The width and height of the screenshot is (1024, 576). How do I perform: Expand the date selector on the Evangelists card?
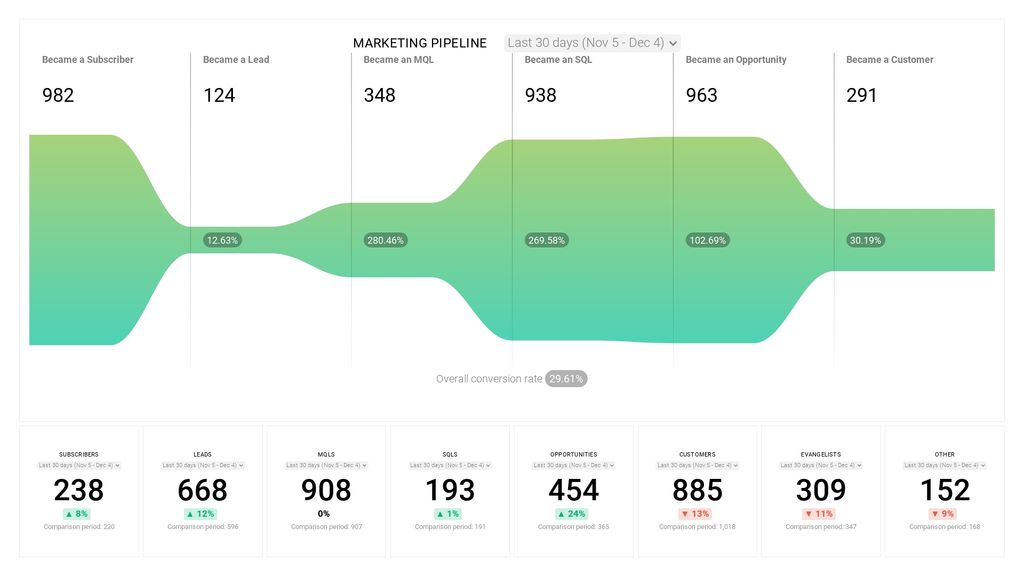(820, 465)
